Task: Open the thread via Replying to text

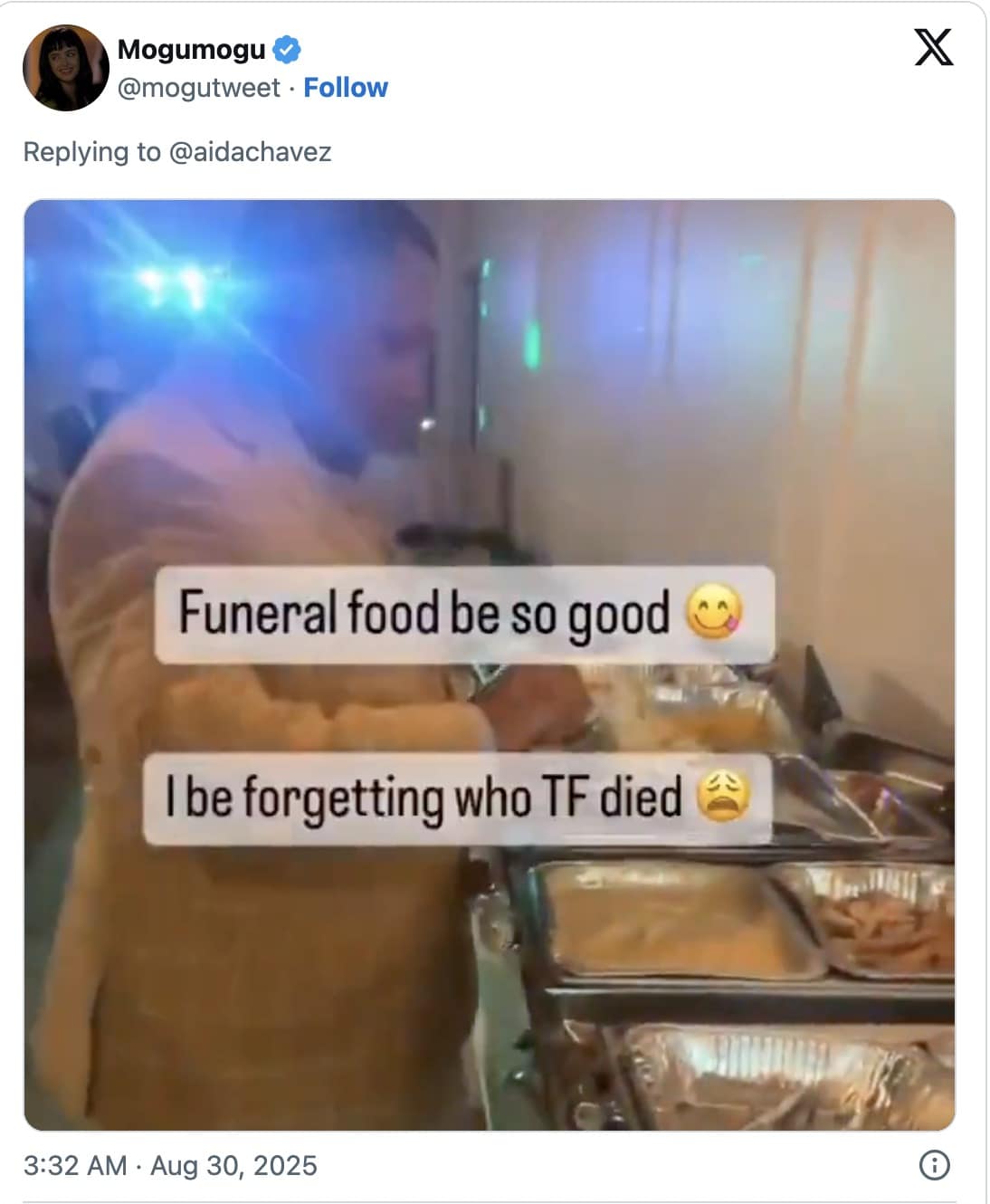Action: [x=179, y=152]
